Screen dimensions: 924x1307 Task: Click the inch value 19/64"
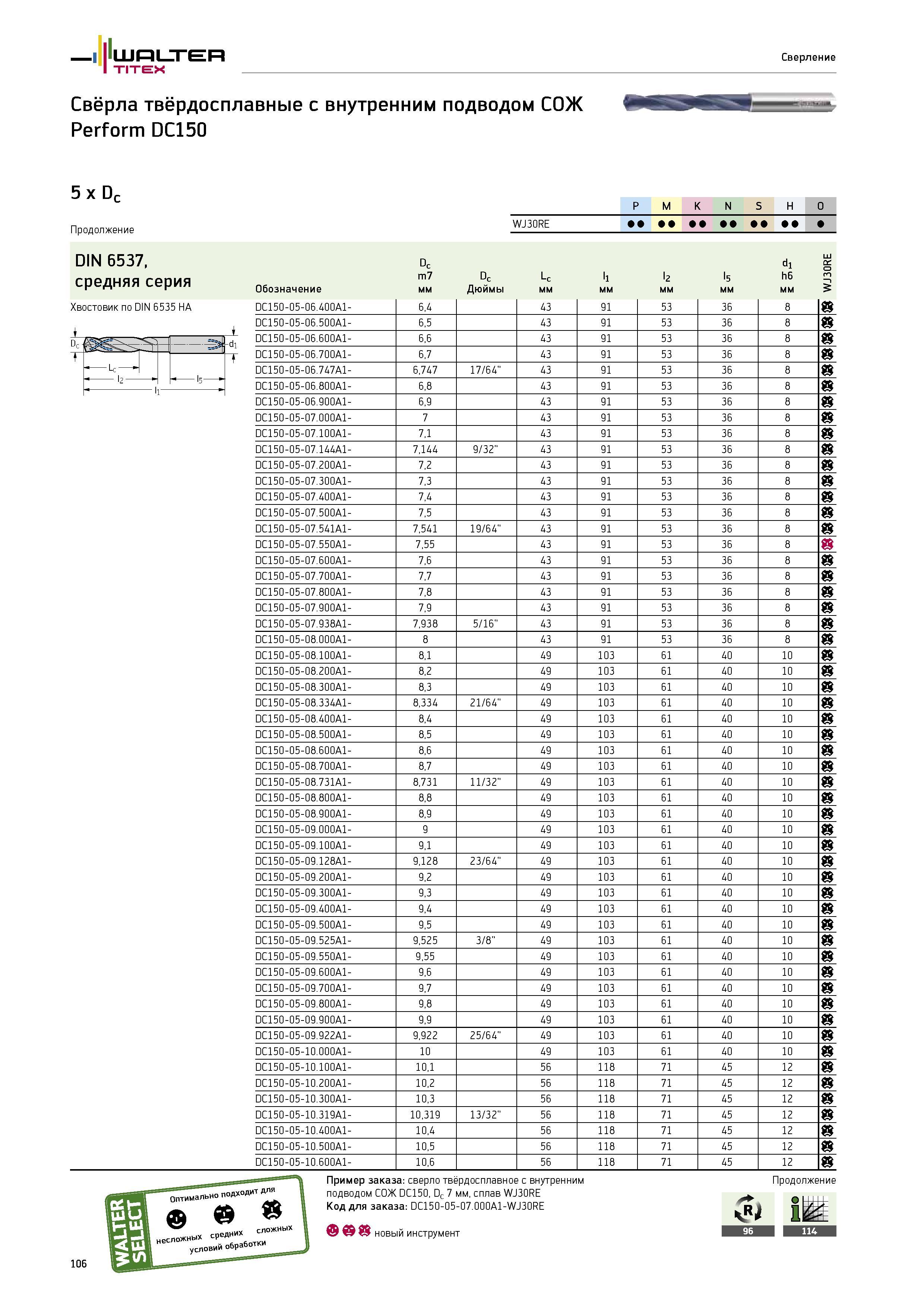click(x=485, y=528)
